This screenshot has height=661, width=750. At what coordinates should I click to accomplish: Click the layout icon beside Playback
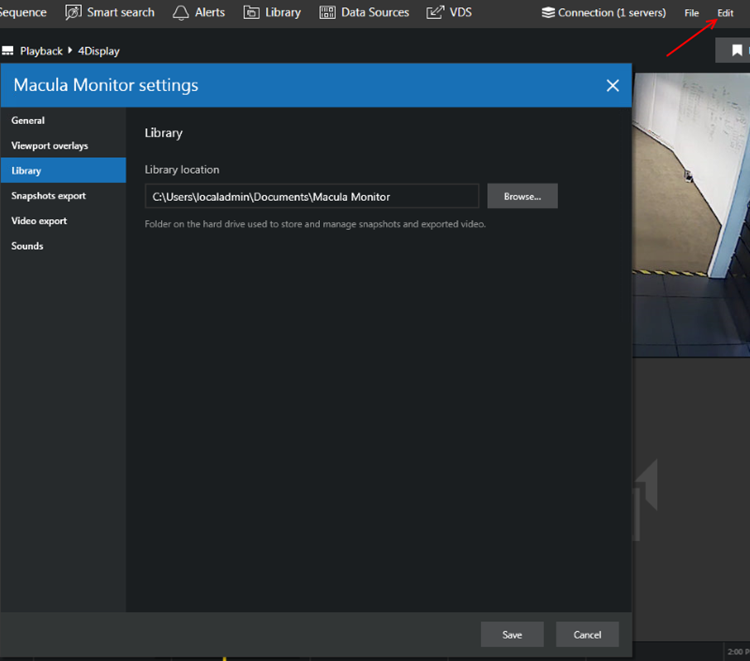tap(8, 51)
